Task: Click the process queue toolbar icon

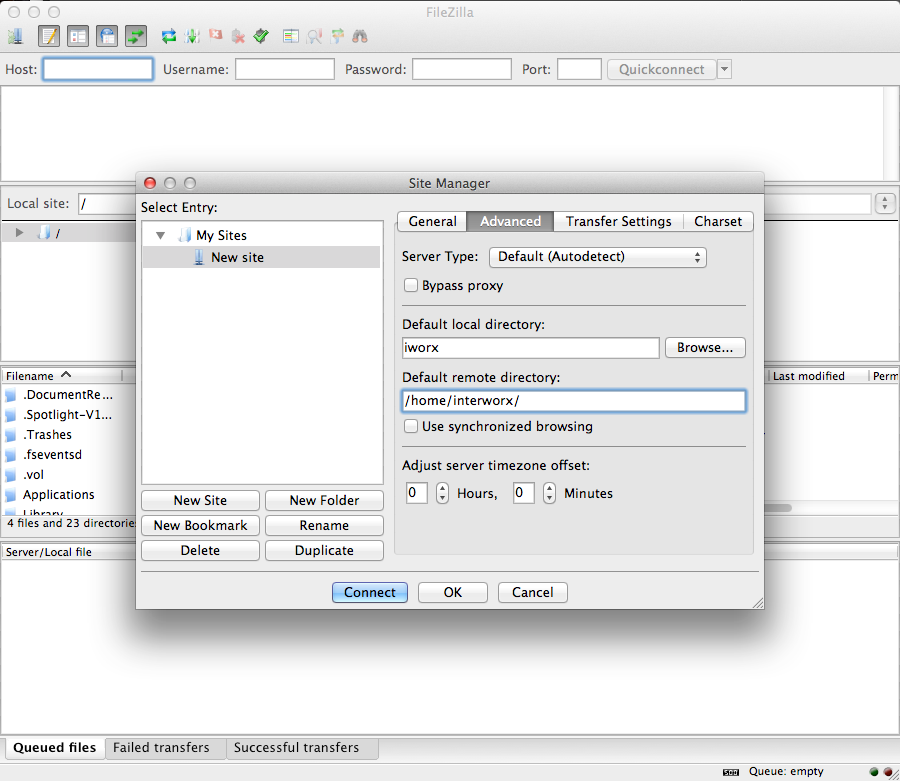Action: [192, 37]
